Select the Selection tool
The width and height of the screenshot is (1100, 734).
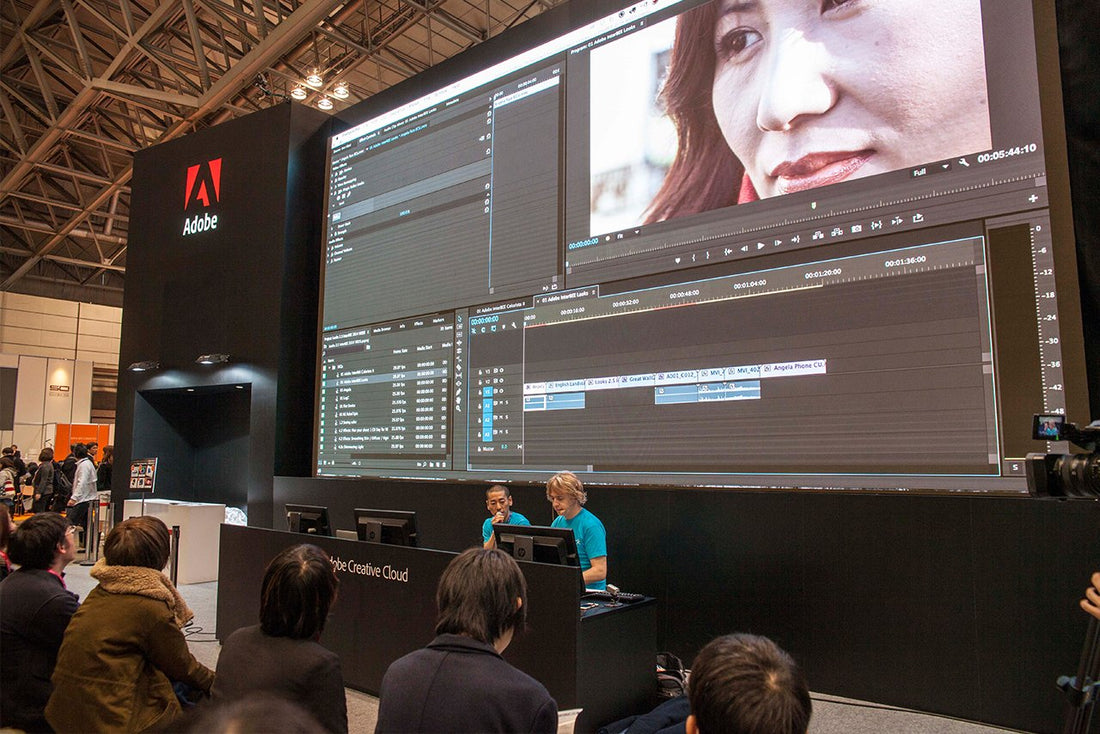click(x=461, y=319)
